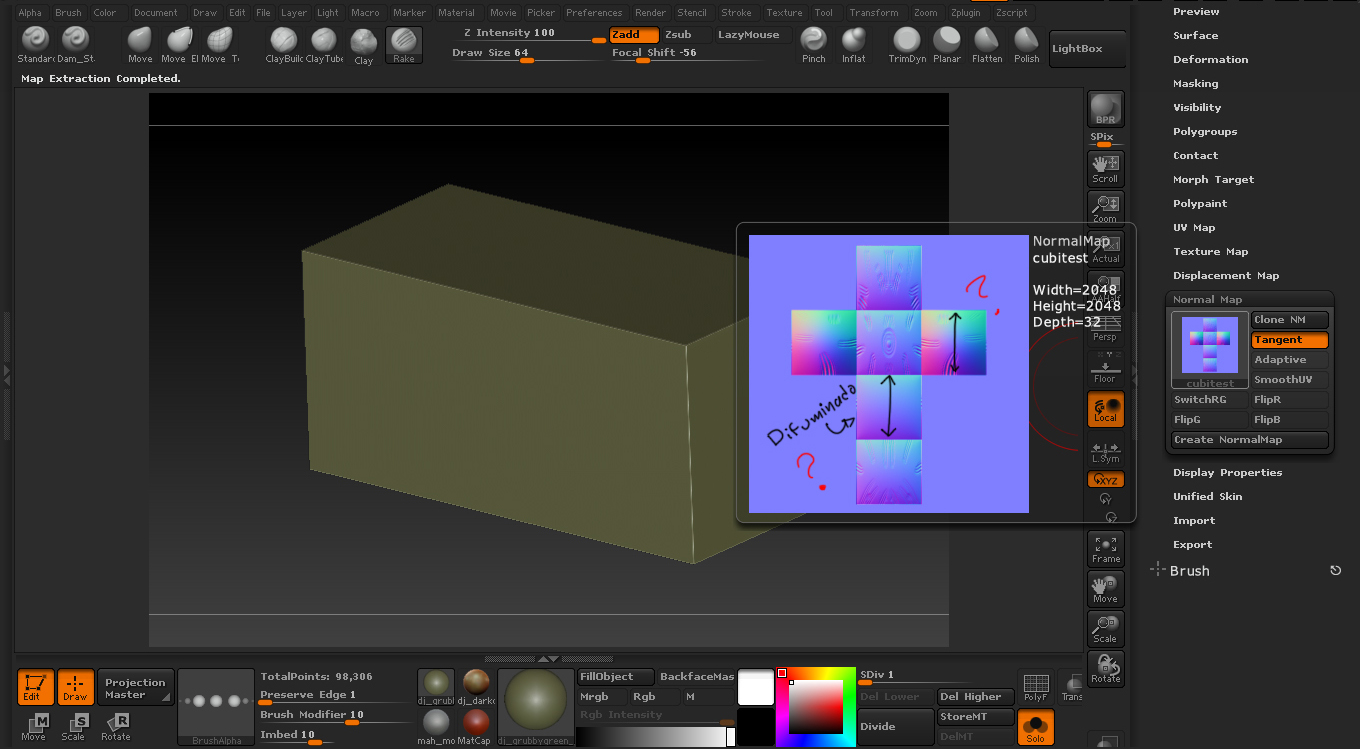This screenshot has height=749, width=1360.
Task: Toggle the orange Edit mode button
Action: 36,687
